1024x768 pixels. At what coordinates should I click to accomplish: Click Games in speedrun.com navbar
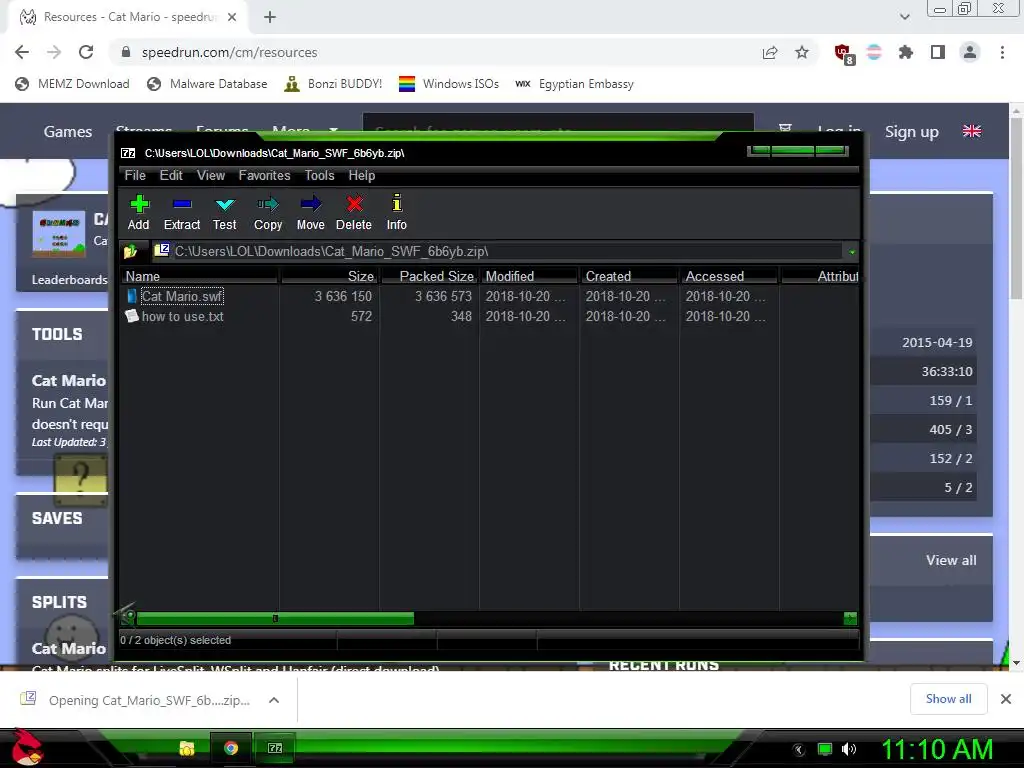coord(68,131)
